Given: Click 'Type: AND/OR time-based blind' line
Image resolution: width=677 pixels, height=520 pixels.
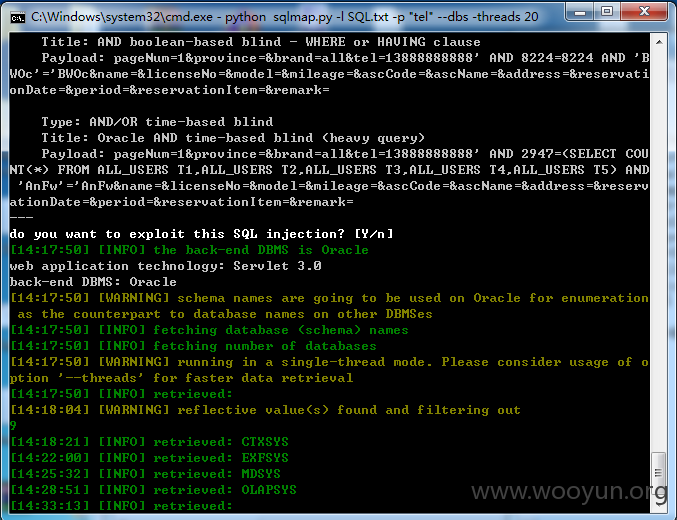Looking at the screenshot, I should [157, 122].
